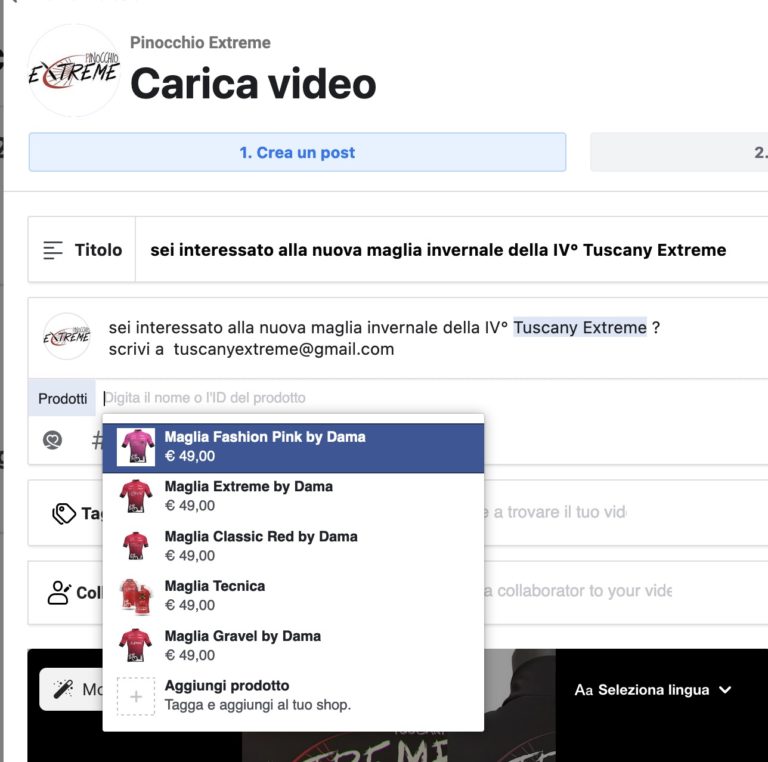Click the tags input field
The image size is (768, 762).
pyautogui.click(x=626, y=512)
